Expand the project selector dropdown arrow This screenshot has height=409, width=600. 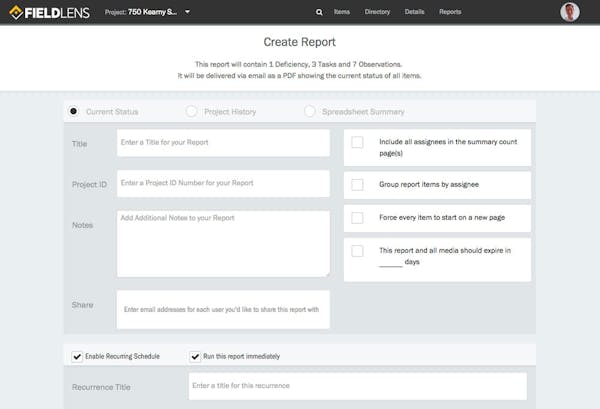point(188,12)
